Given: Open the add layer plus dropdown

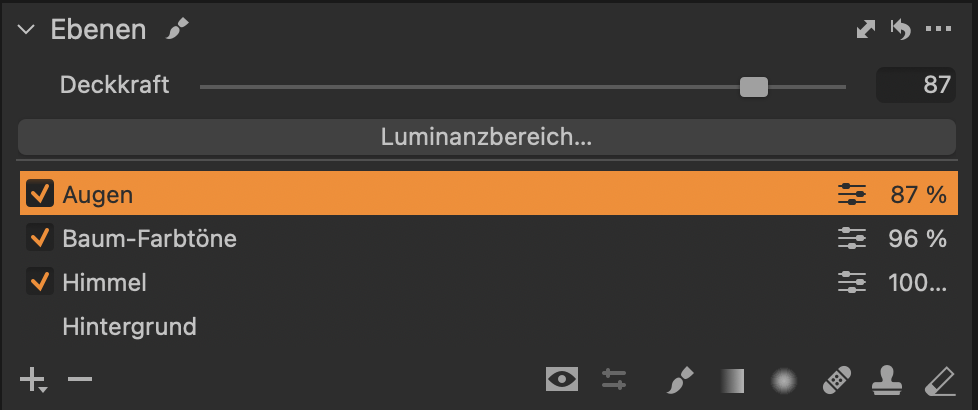Looking at the screenshot, I should click(33, 380).
